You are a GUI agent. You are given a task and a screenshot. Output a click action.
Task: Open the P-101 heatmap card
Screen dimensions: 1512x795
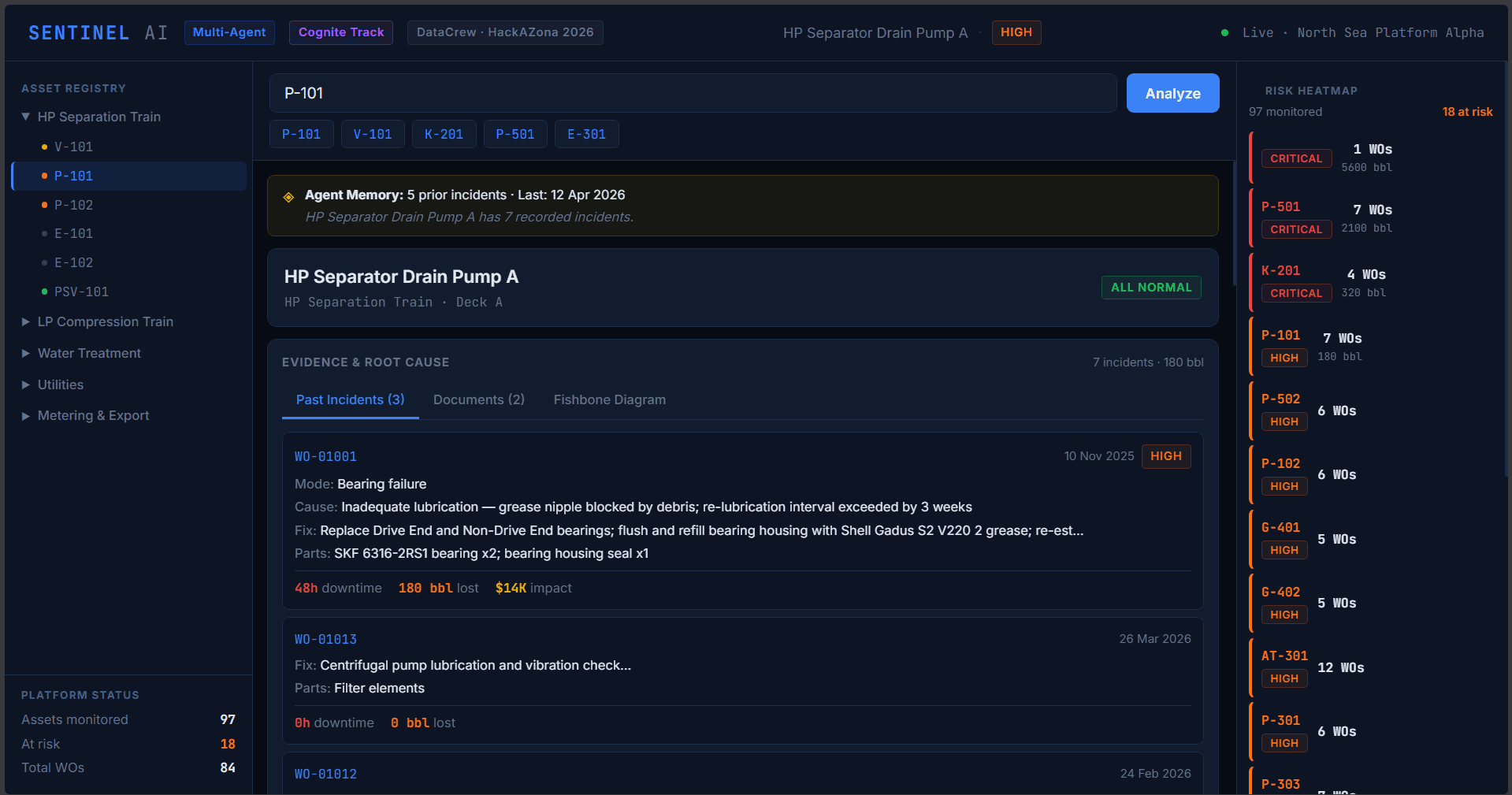1372,346
